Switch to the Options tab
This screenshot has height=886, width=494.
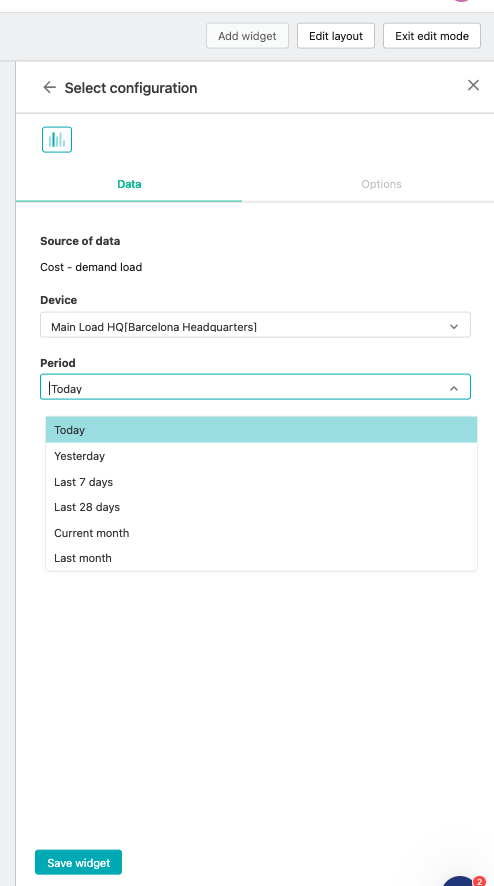tap(382, 184)
